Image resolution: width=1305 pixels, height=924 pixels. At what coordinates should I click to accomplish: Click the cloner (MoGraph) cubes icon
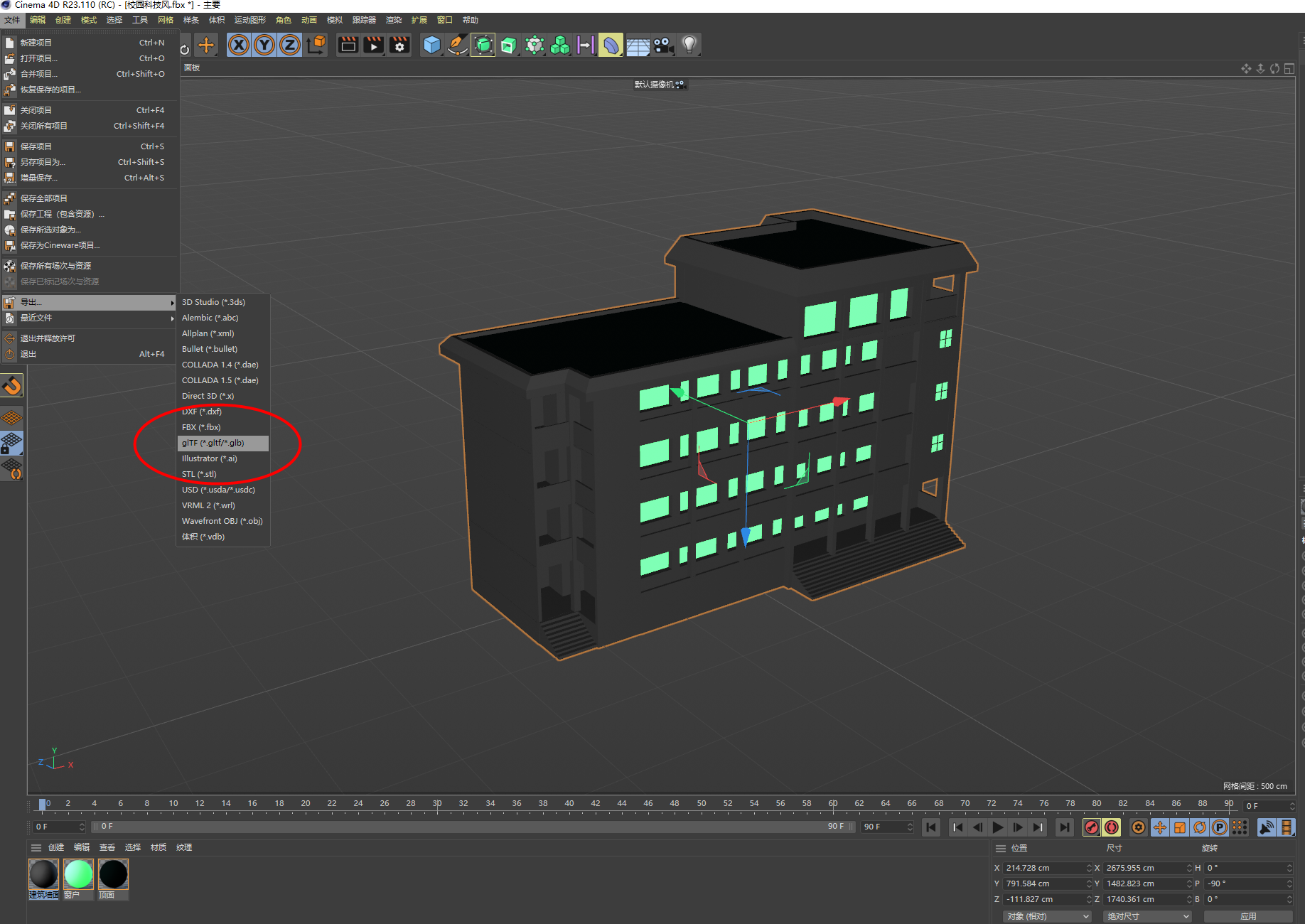point(560,45)
